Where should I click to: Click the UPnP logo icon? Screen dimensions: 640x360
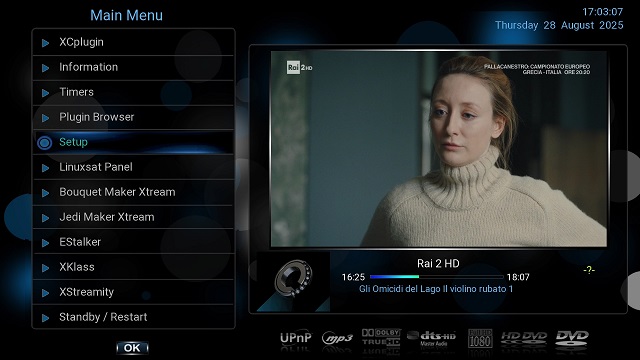tap(296, 338)
